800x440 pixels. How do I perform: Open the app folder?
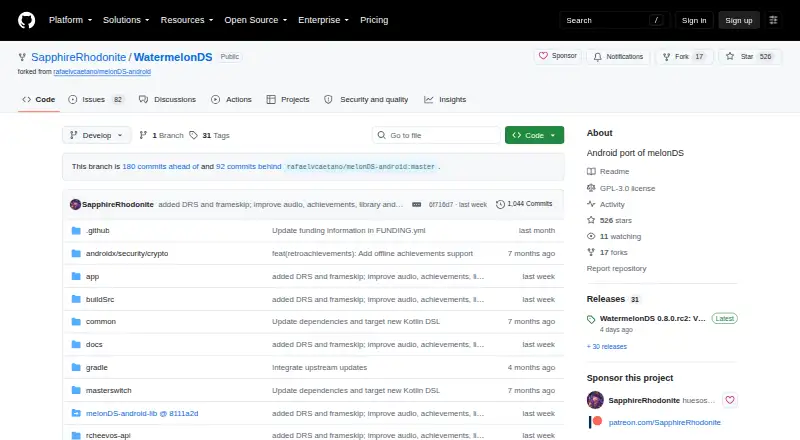coord(92,277)
